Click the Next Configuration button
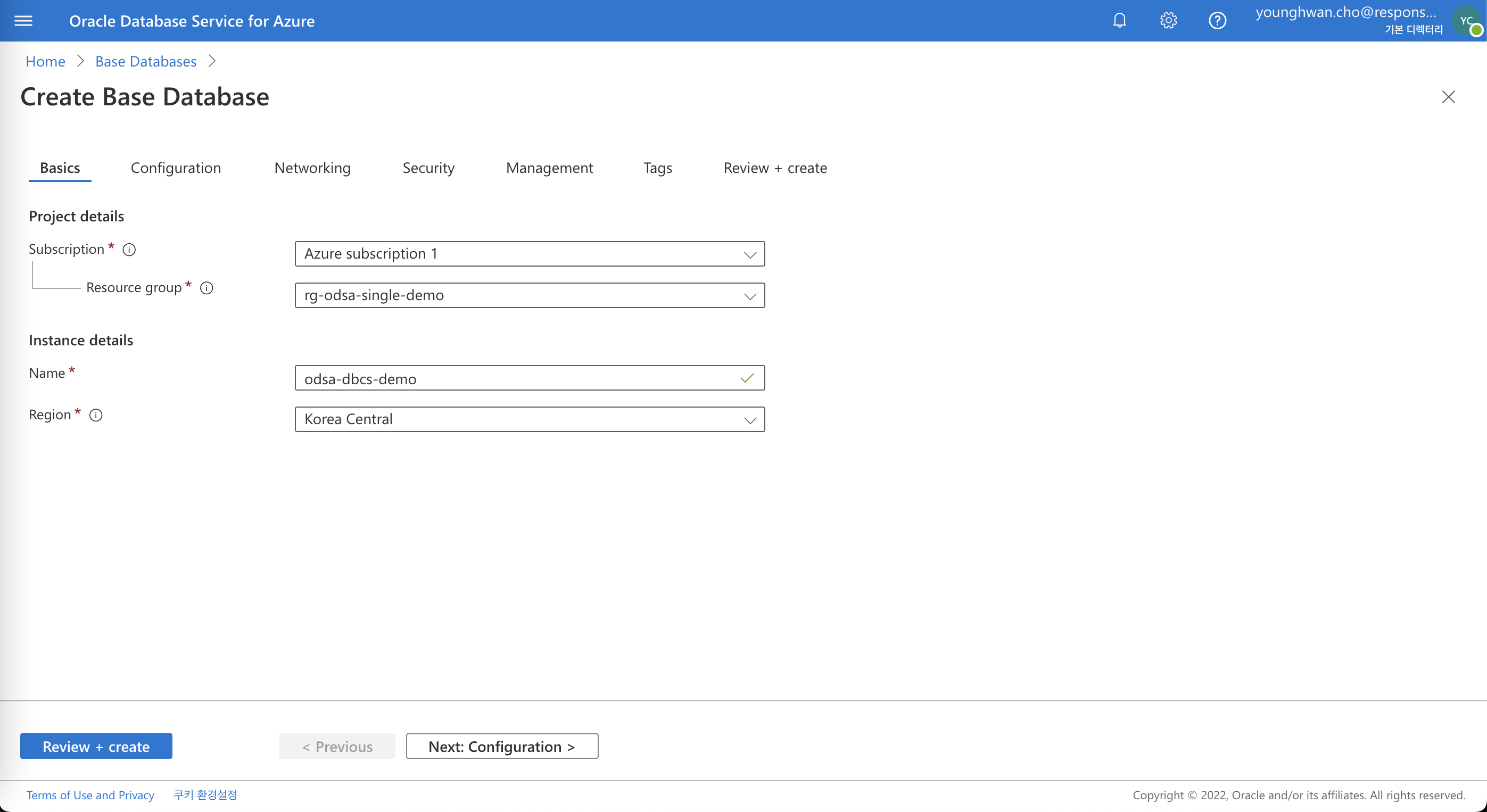The width and height of the screenshot is (1487, 812). tap(501, 746)
